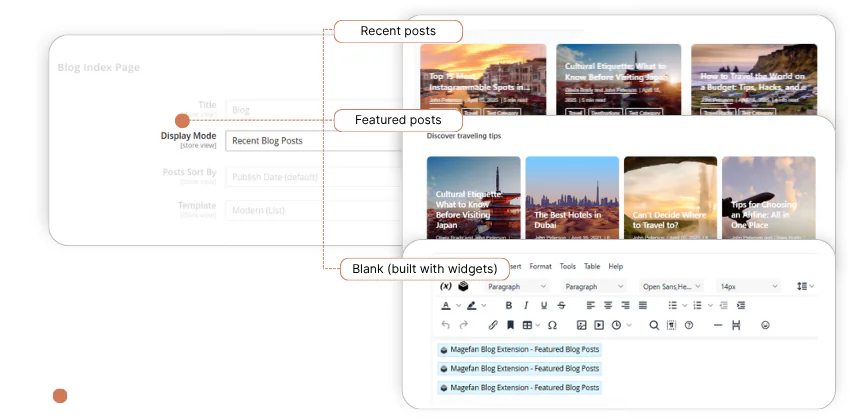This screenshot has height=420, width=850.
Task: Open find and replace magnifier icon
Action: coord(654,325)
